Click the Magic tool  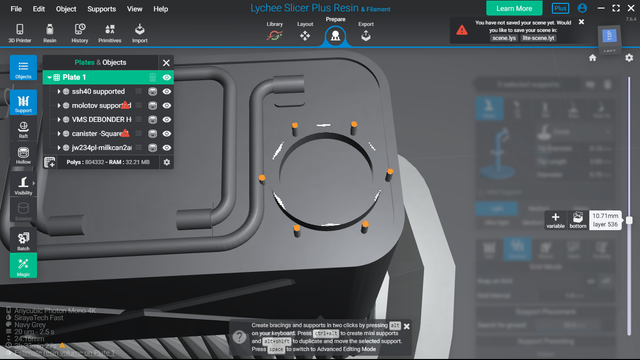point(23,265)
